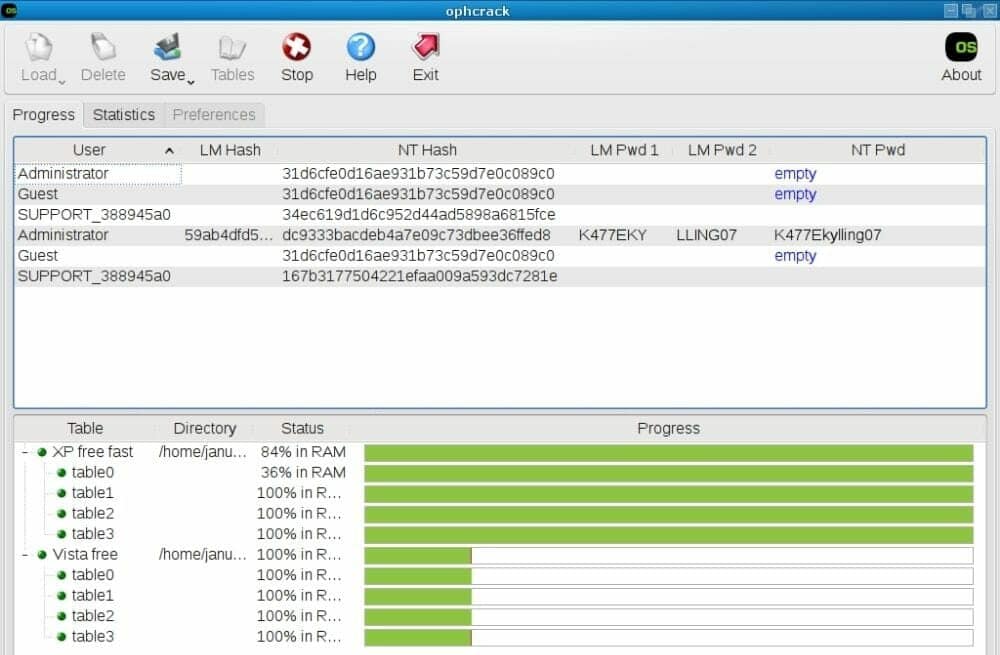Click the LM Pwd 2 column header
This screenshot has width=1000, height=655.
click(x=722, y=150)
